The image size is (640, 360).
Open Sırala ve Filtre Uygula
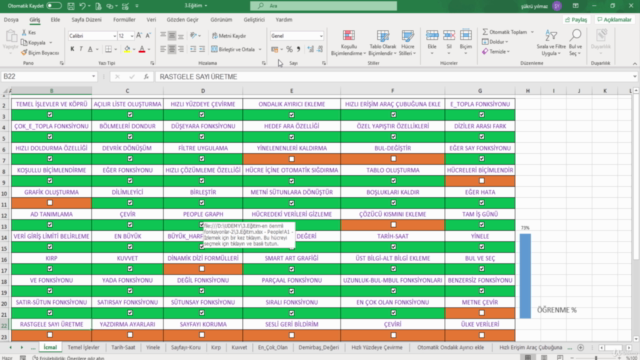551,43
